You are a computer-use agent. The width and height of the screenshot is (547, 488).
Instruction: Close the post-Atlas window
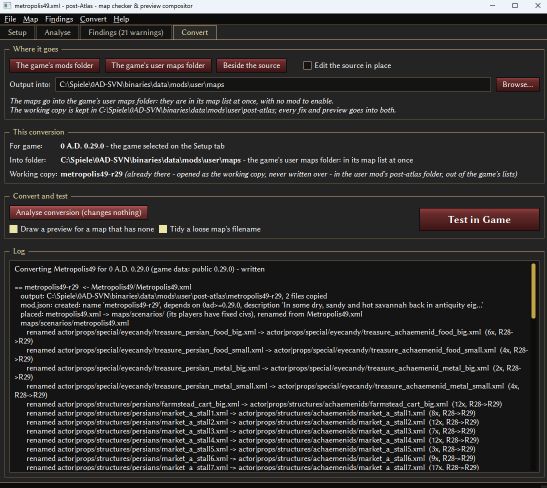pos(538,6)
